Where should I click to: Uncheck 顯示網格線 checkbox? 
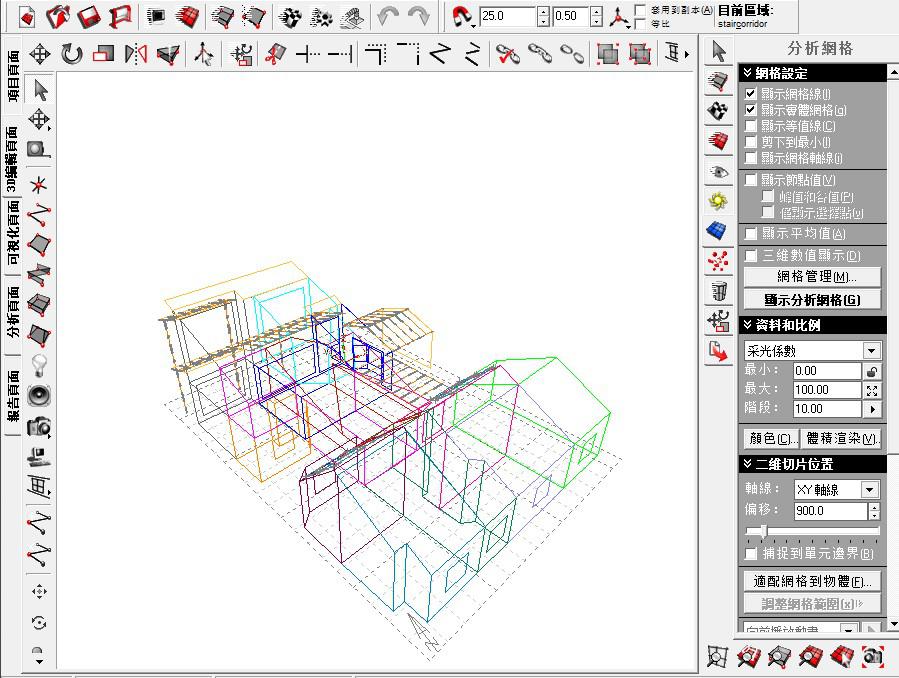pos(751,94)
